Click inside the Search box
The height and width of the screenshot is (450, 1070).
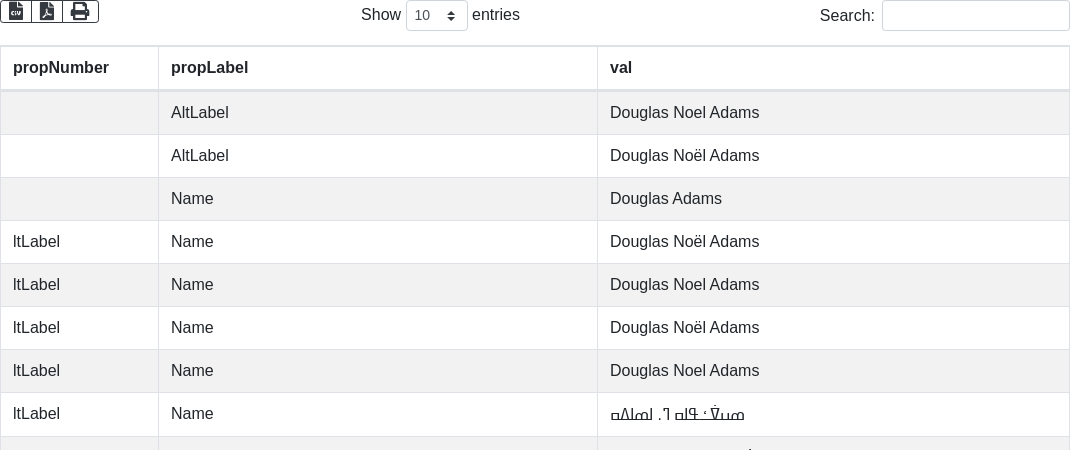tap(975, 15)
